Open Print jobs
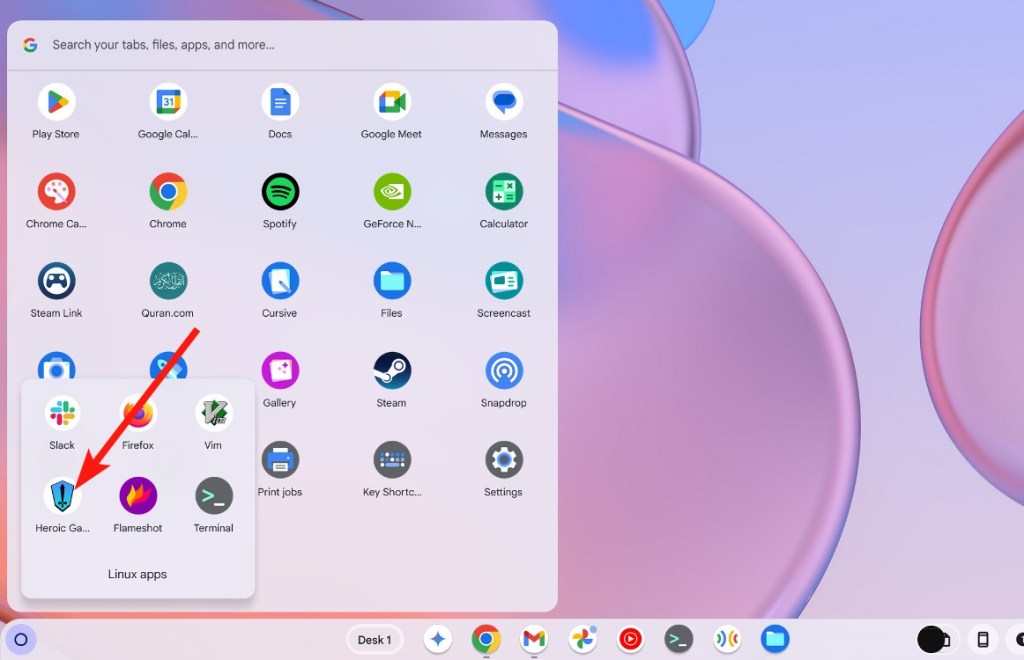Viewport: 1024px width, 660px height. point(280,460)
